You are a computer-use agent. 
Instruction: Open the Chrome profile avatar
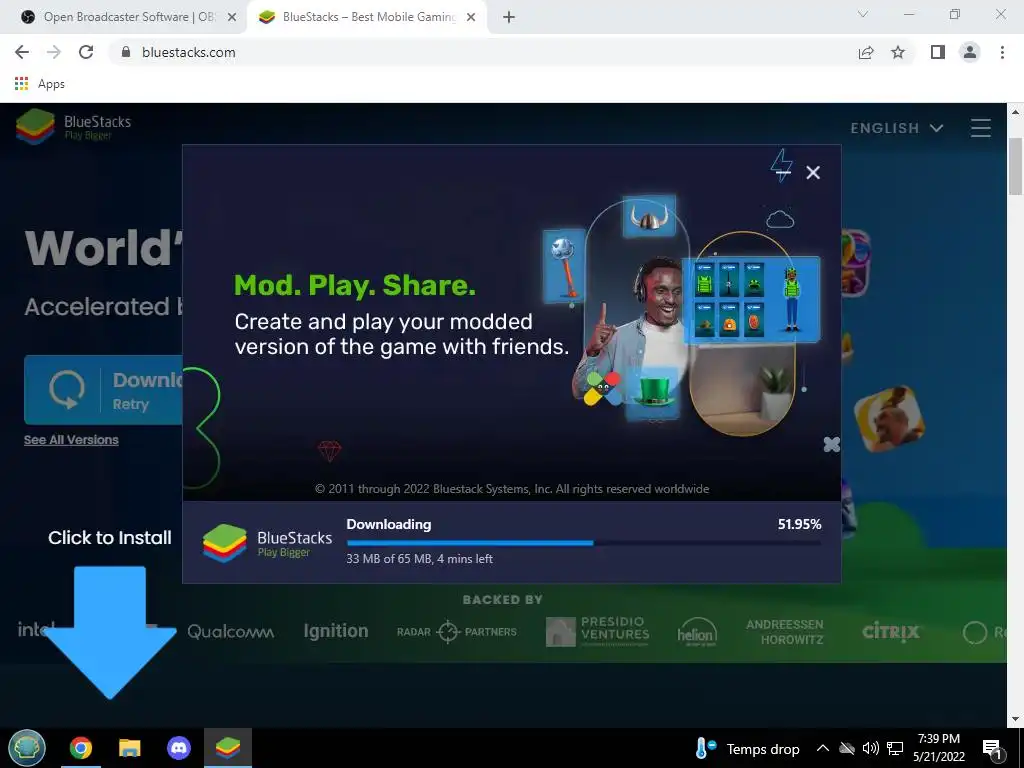(970, 52)
